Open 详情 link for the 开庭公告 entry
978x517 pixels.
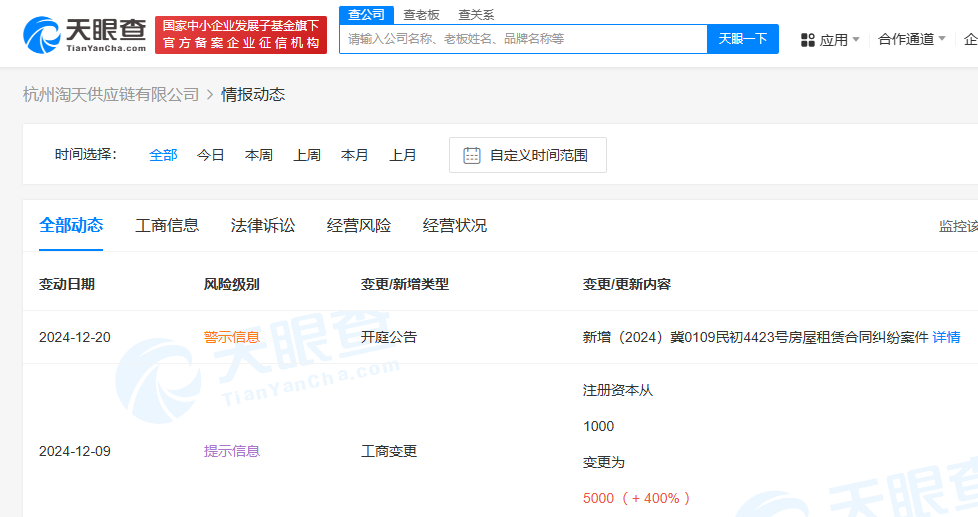[x=946, y=337]
